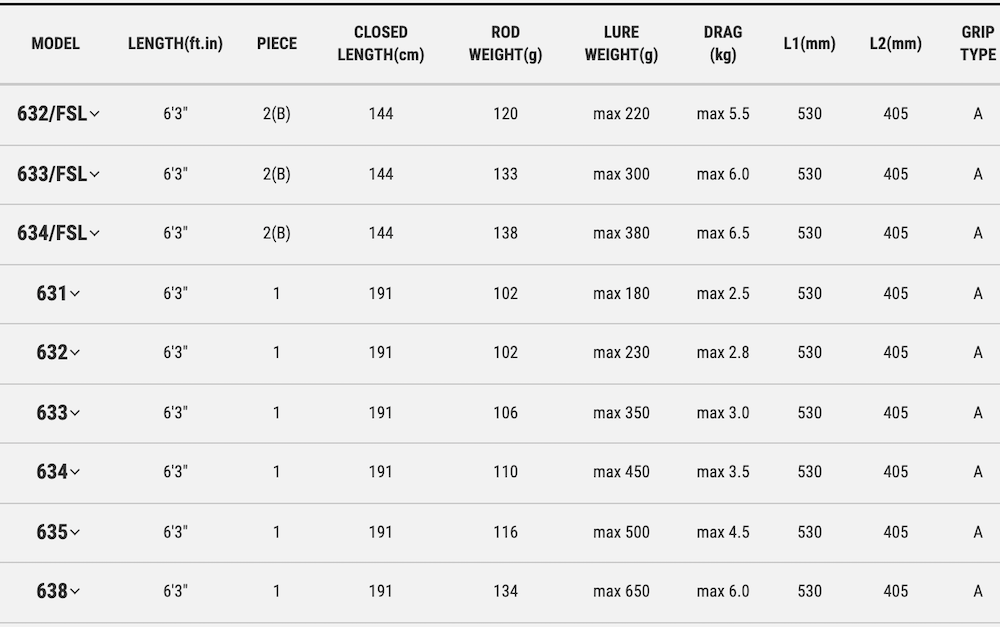Image resolution: width=1000 pixels, height=627 pixels.
Task: Expand the 635 model chevron
Action: click(75, 533)
